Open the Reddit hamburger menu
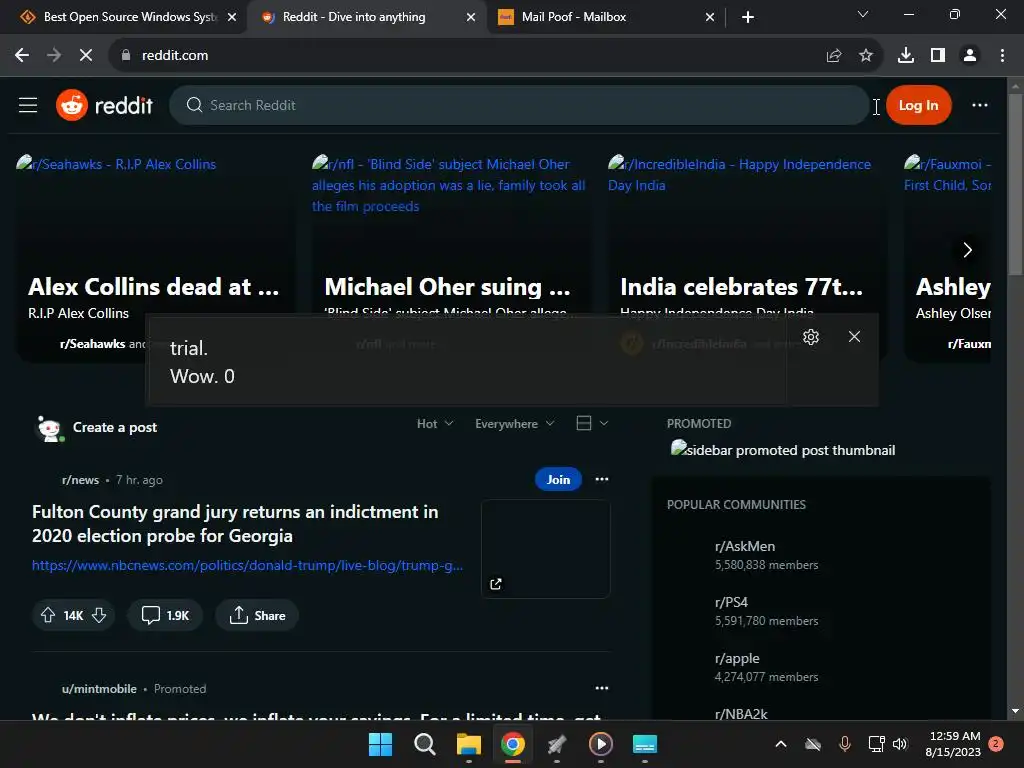 coord(28,105)
